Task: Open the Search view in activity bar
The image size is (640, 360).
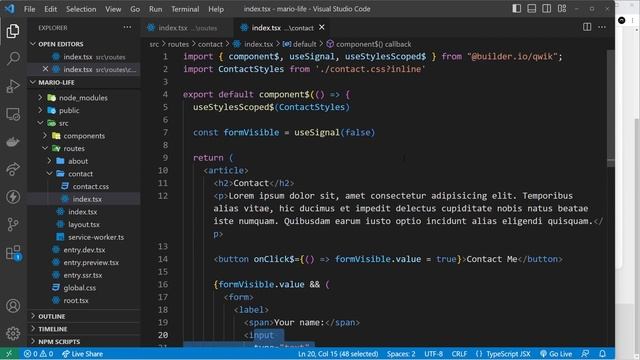Action: (x=13, y=58)
